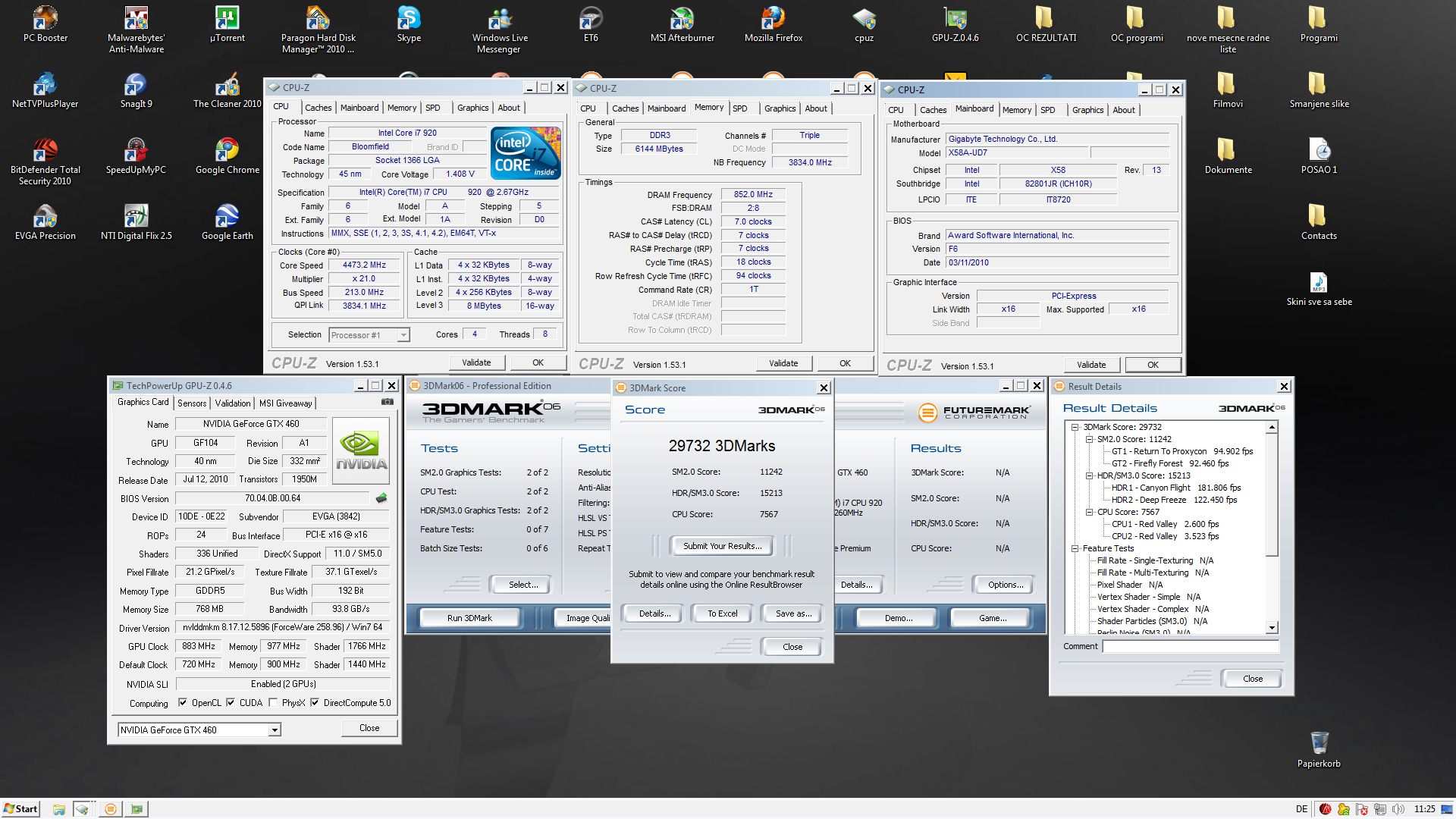Click the Run 3DMark button
The height and width of the screenshot is (819, 1456).
[469, 618]
